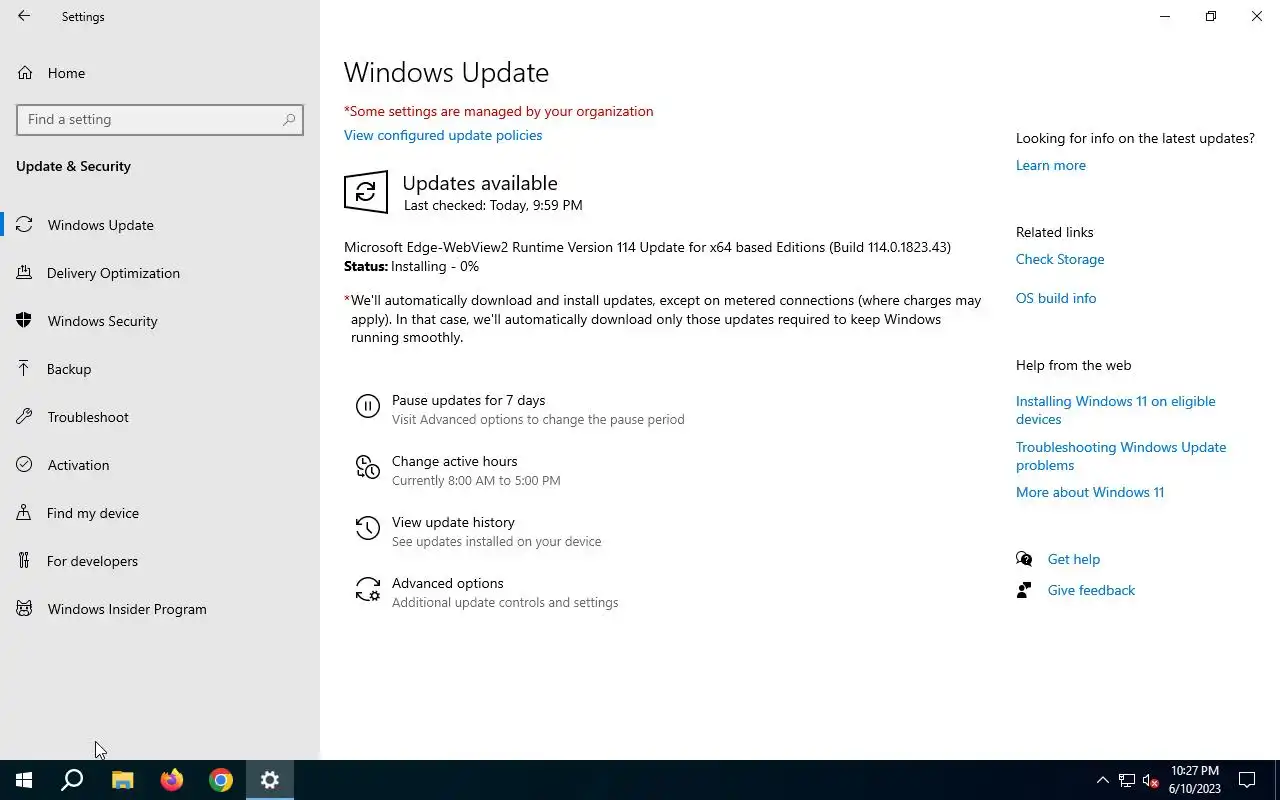The width and height of the screenshot is (1280, 800).
Task: Click Change active hours option
Action: [455, 461]
